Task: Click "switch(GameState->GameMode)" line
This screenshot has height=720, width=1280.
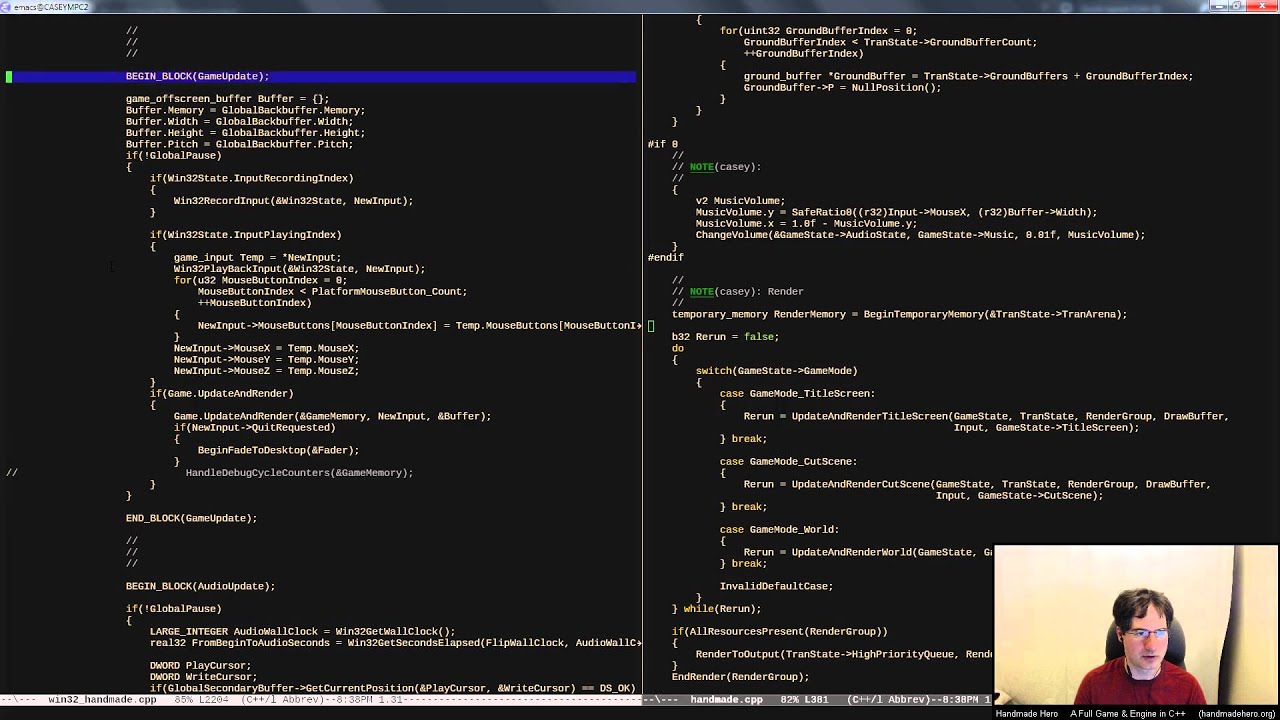Action: coord(776,371)
